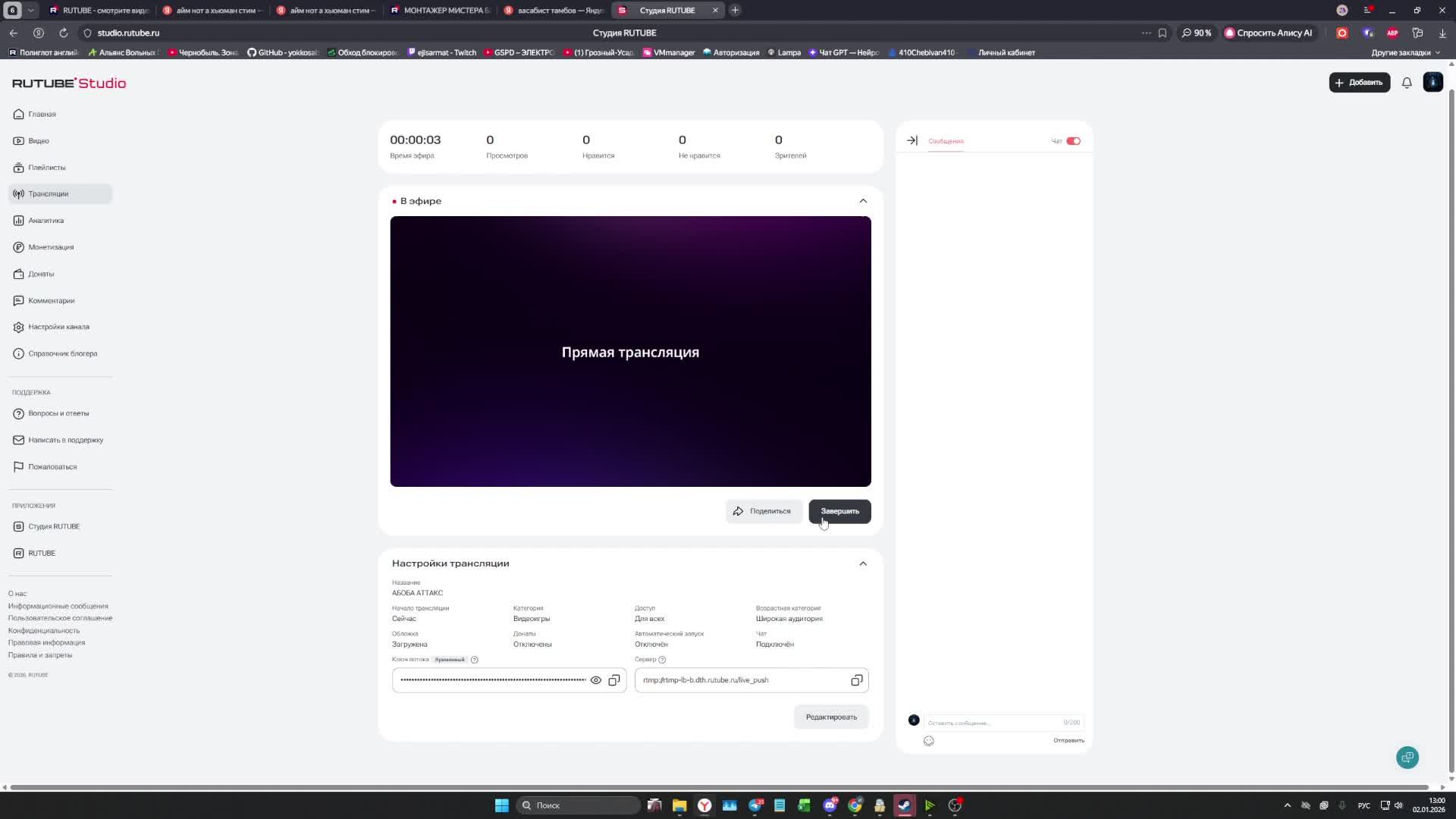
Task: Copy the RTMP server address
Action: [x=857, y=680]
